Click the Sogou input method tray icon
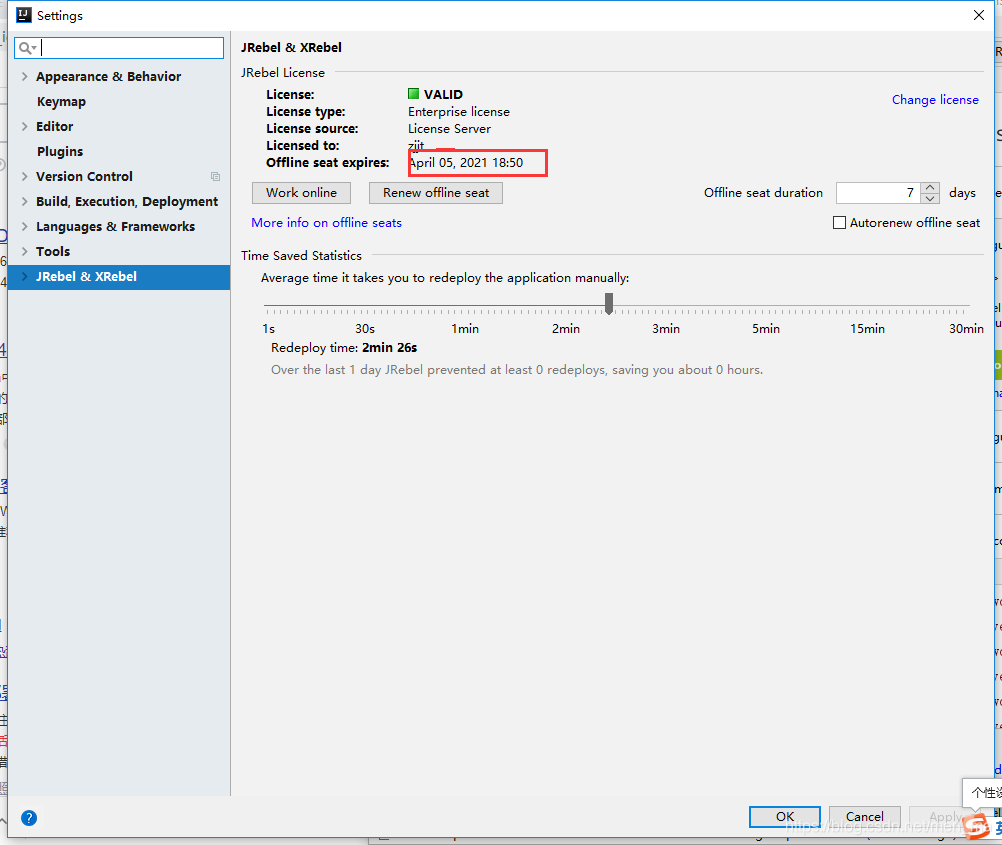 tap(977, 826)
